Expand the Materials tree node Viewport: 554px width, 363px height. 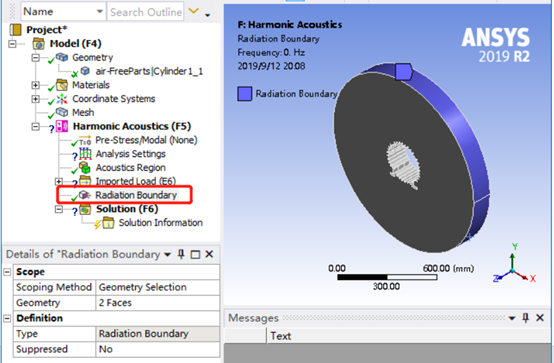(35, 85)
